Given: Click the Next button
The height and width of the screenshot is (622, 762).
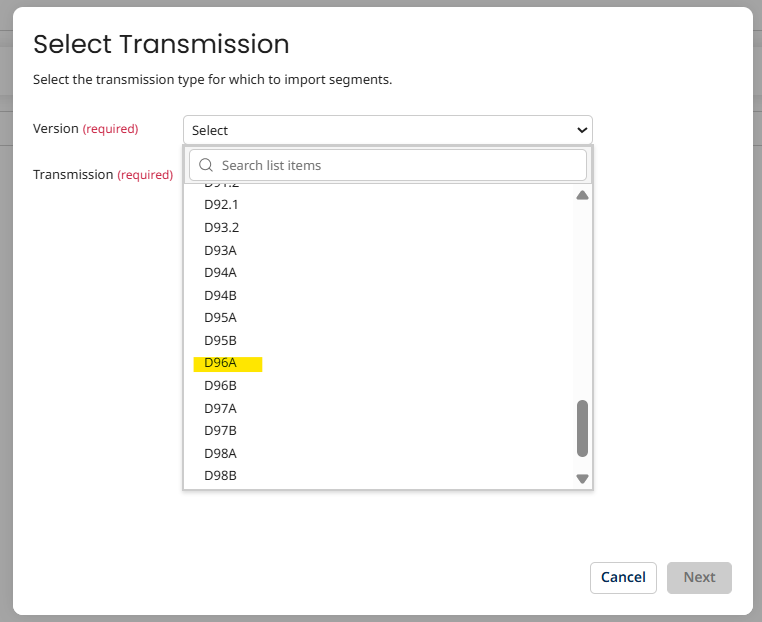Looking at the screenshot, I should coord(699,577).
